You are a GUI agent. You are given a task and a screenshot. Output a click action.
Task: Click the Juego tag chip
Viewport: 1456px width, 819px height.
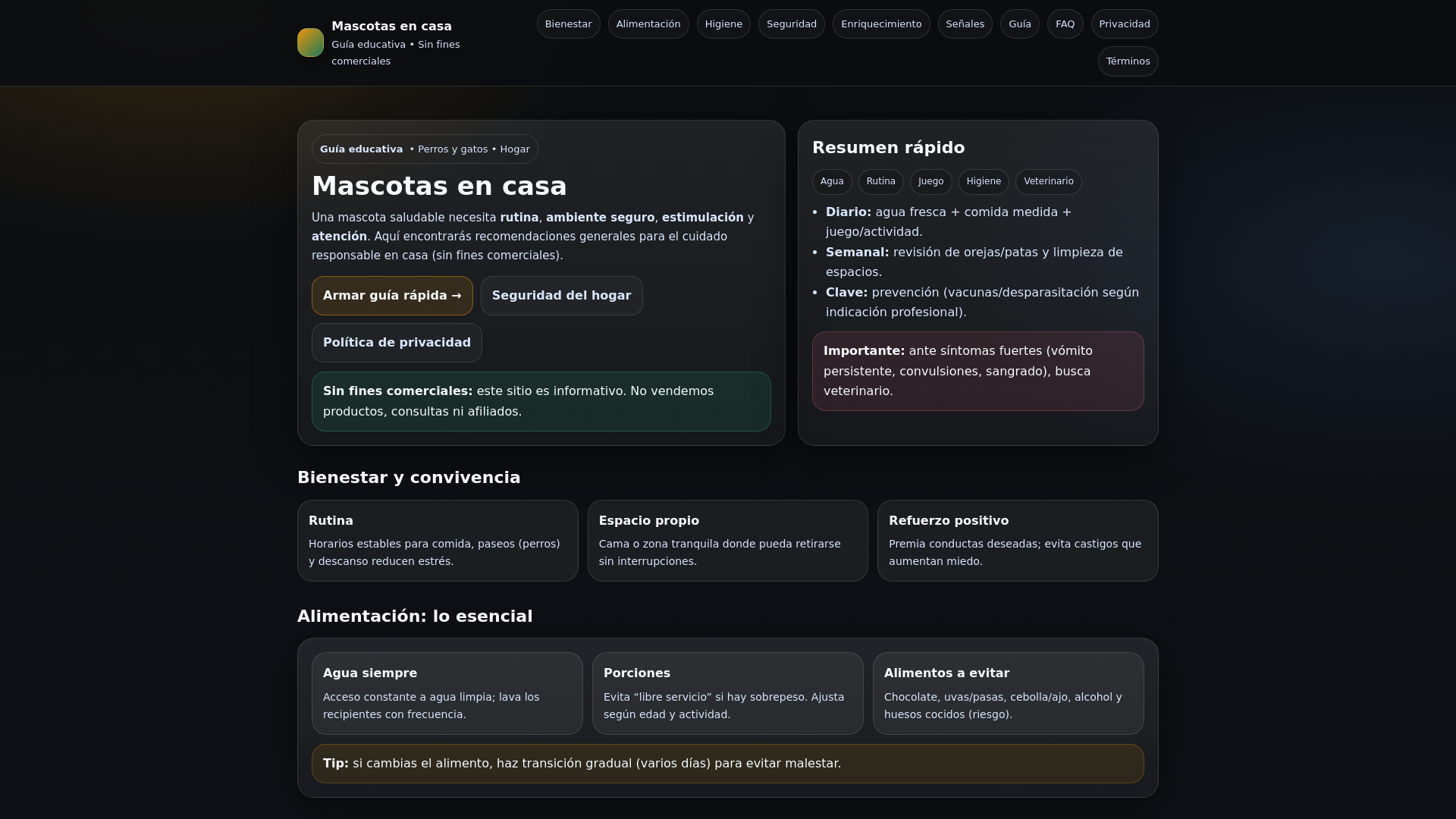click(x=930, y=182)
